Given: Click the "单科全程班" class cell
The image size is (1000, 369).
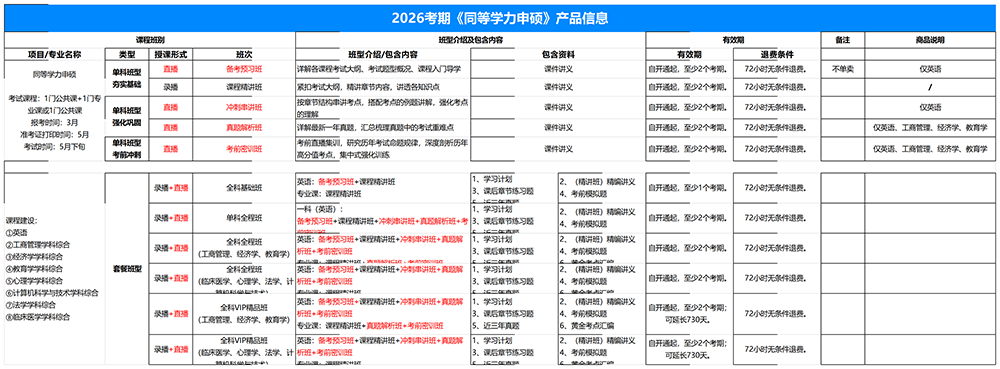Looking at the screenshot, I should point(244,219).
